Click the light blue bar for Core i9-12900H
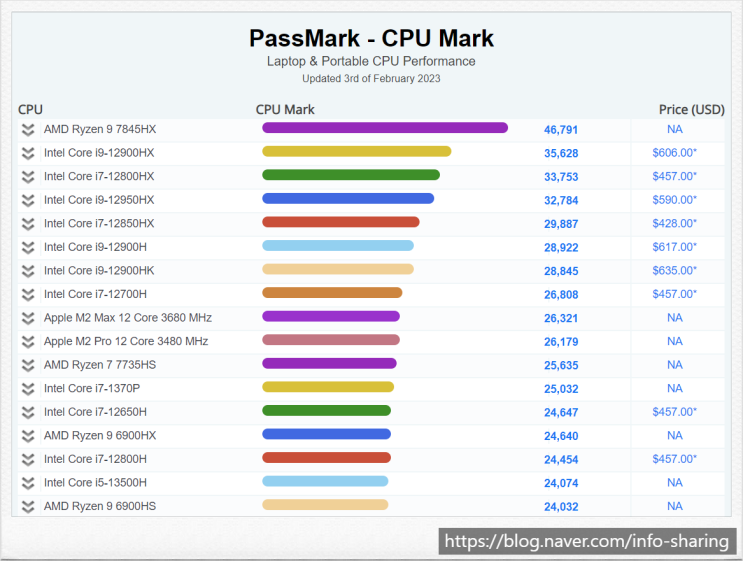 tap(338, 246)
